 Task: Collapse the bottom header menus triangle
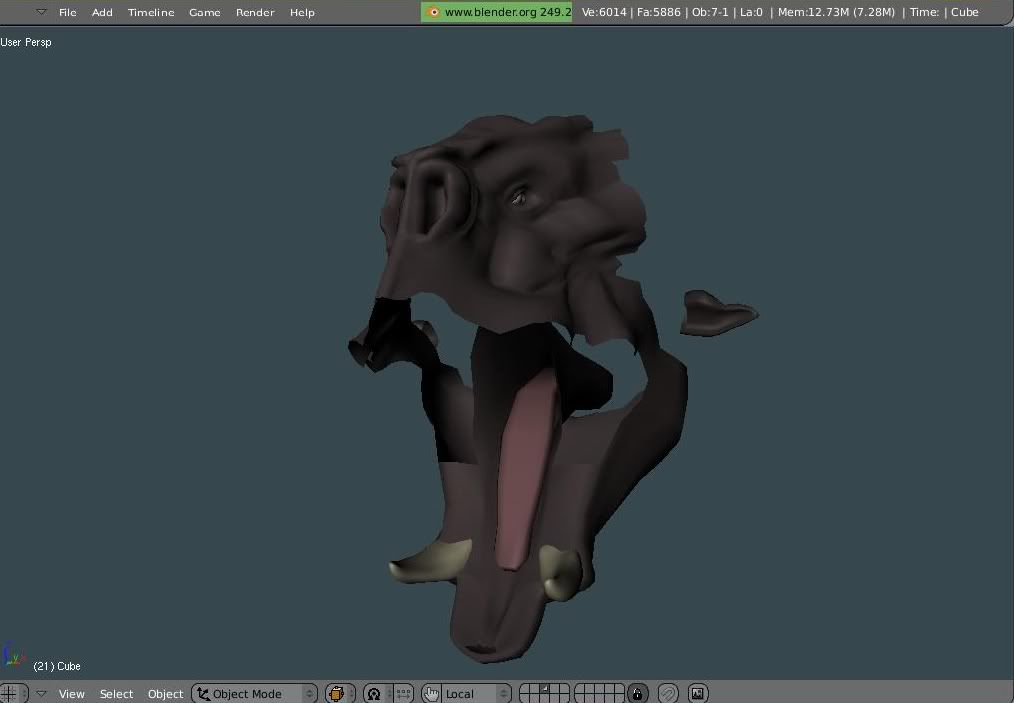coord(41,693)
